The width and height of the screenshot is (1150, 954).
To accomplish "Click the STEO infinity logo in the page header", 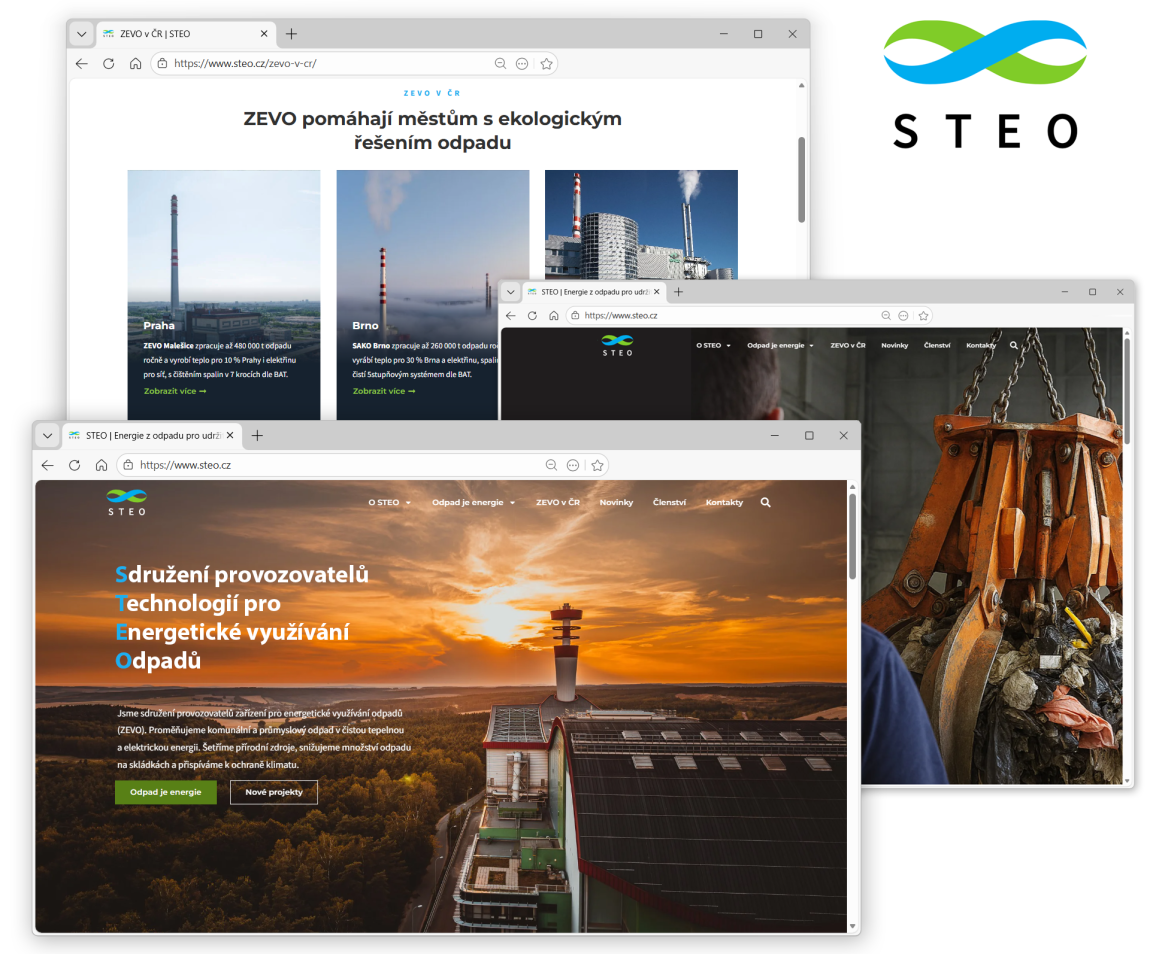I will (x=125, y=499).
